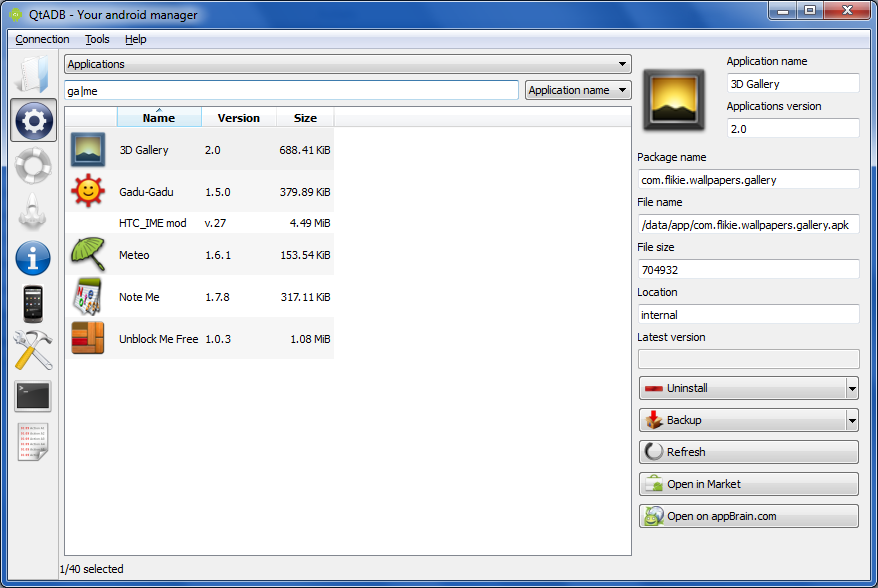
Task: Click the 317.11 KiB size cell
Action: pyautogui.click(x=305, y=297)
